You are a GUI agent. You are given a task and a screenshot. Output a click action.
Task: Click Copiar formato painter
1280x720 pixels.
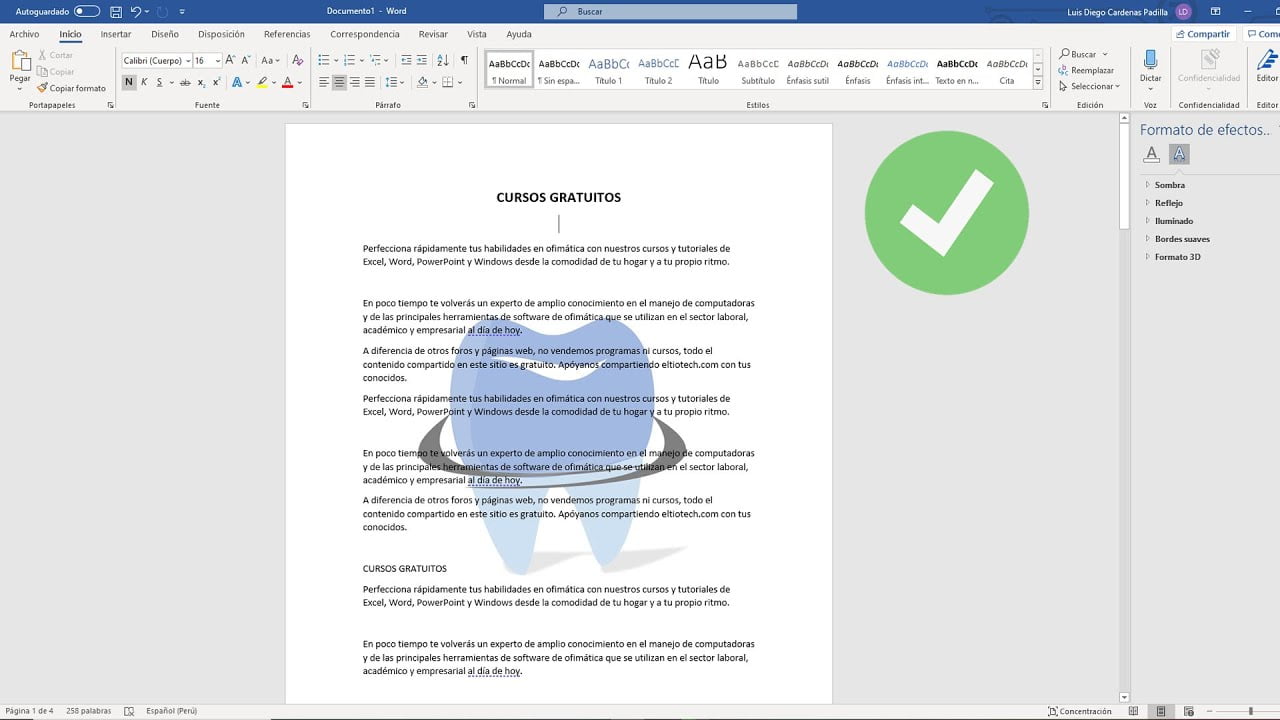pyautogui.click(x=71, y=88)
